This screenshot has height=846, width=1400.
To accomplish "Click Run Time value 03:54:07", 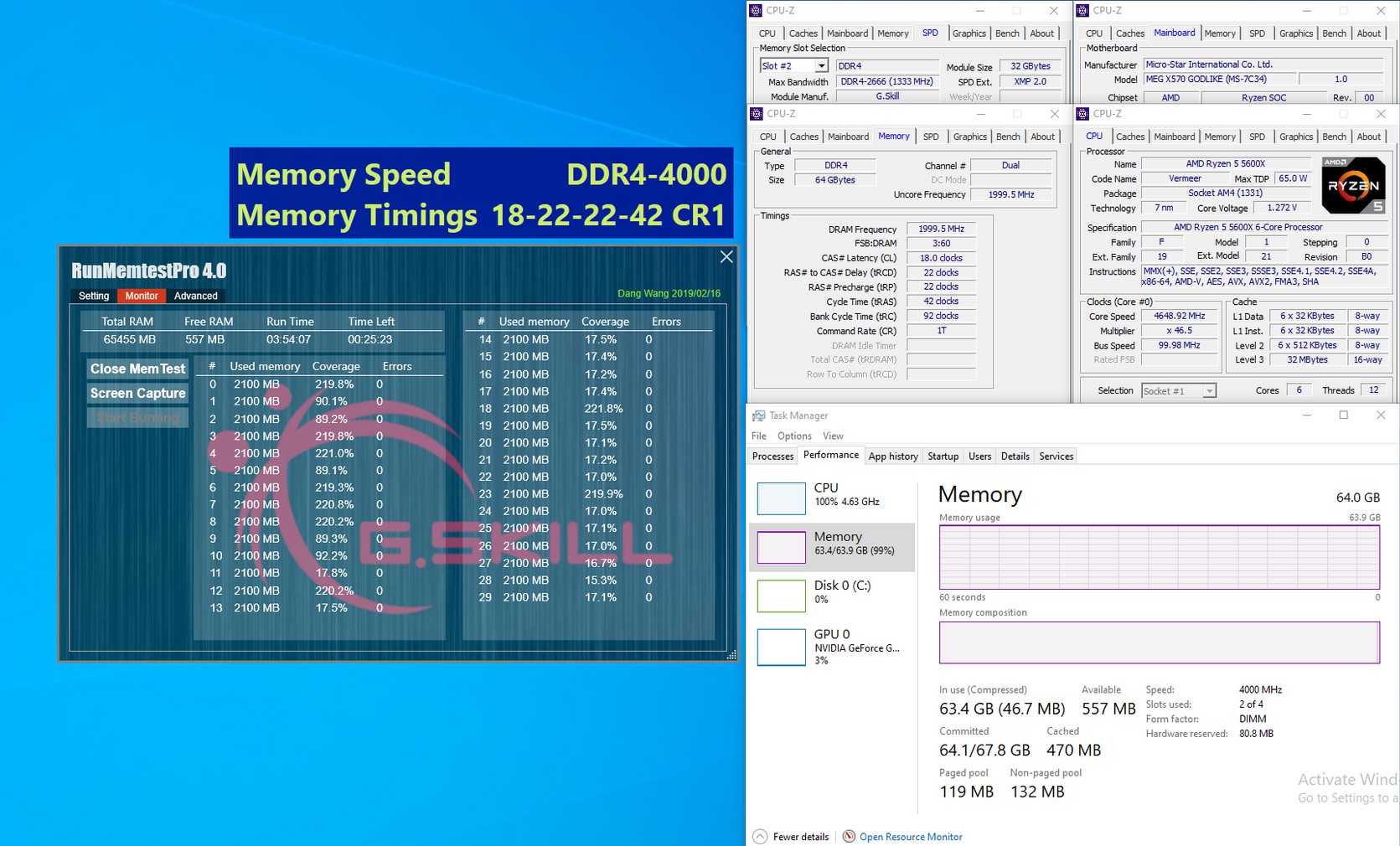I will (288, 339).
